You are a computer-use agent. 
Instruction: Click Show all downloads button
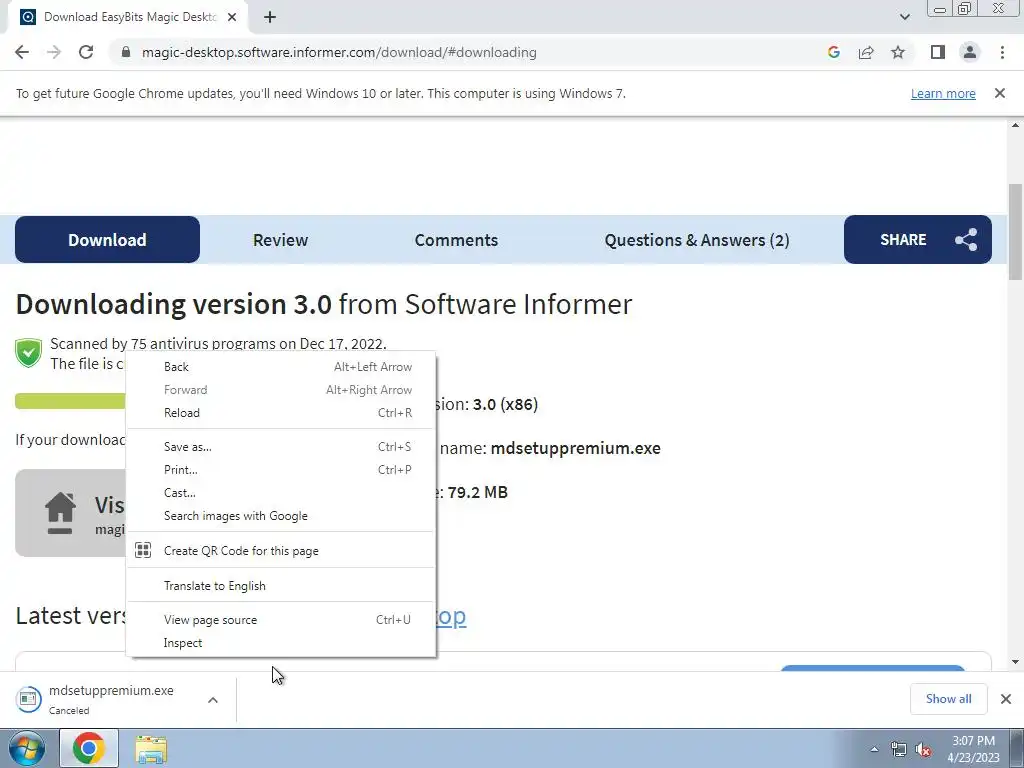coord(948,699)
